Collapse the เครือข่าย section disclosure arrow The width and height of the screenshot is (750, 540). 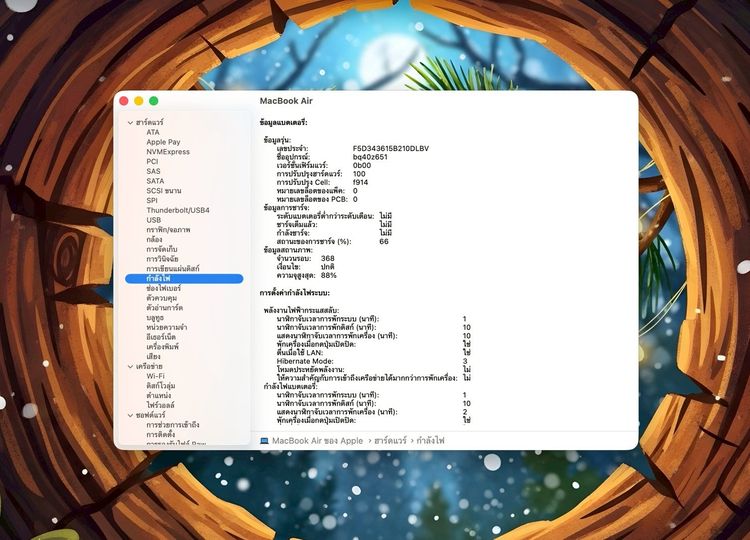coord(129,366)
